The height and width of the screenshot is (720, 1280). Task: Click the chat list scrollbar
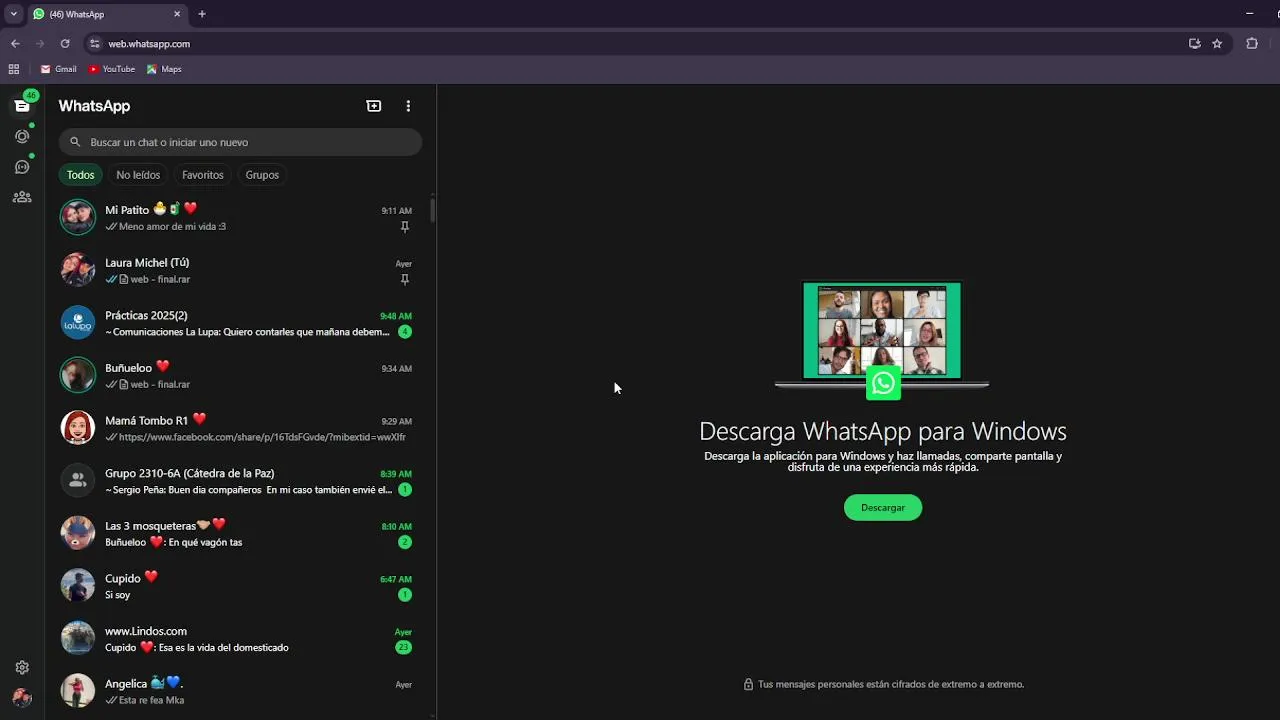(432, 210)
